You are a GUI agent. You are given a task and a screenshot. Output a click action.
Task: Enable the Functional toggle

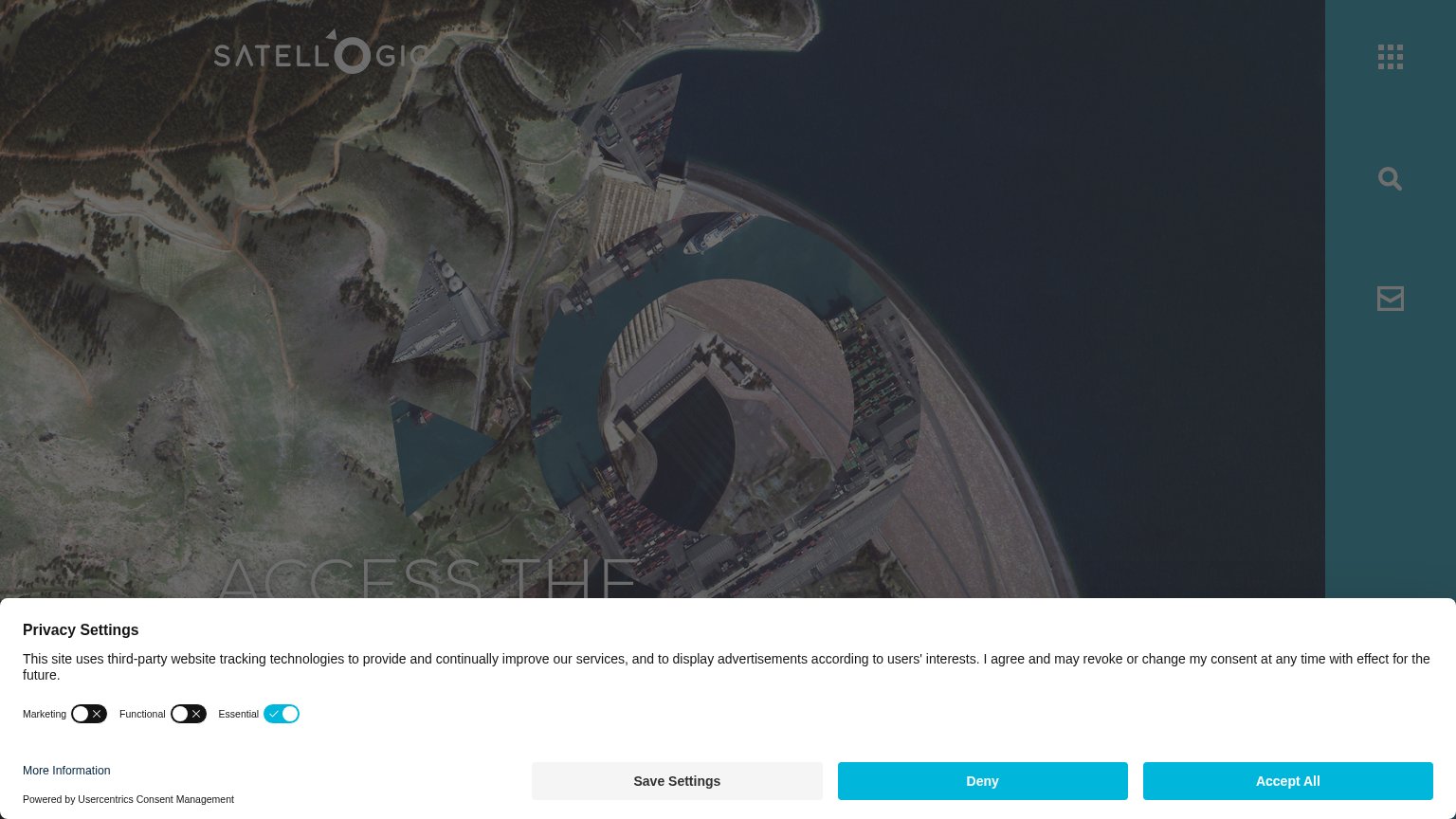click(189, 714)
